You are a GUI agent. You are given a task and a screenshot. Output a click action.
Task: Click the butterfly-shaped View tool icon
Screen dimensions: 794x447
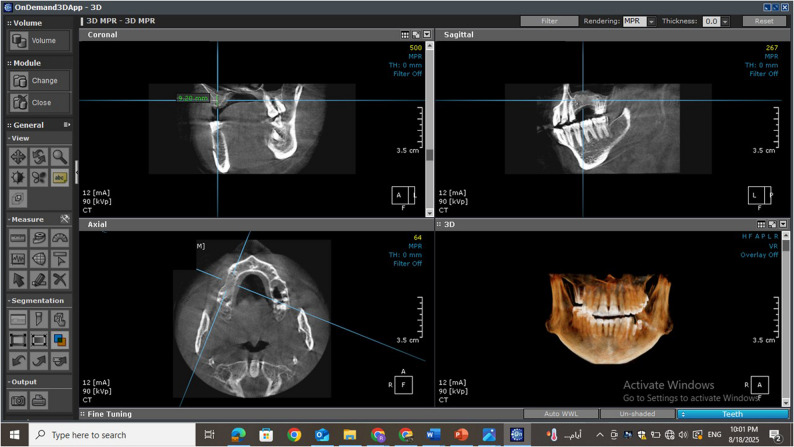click(x=39, y=178)
